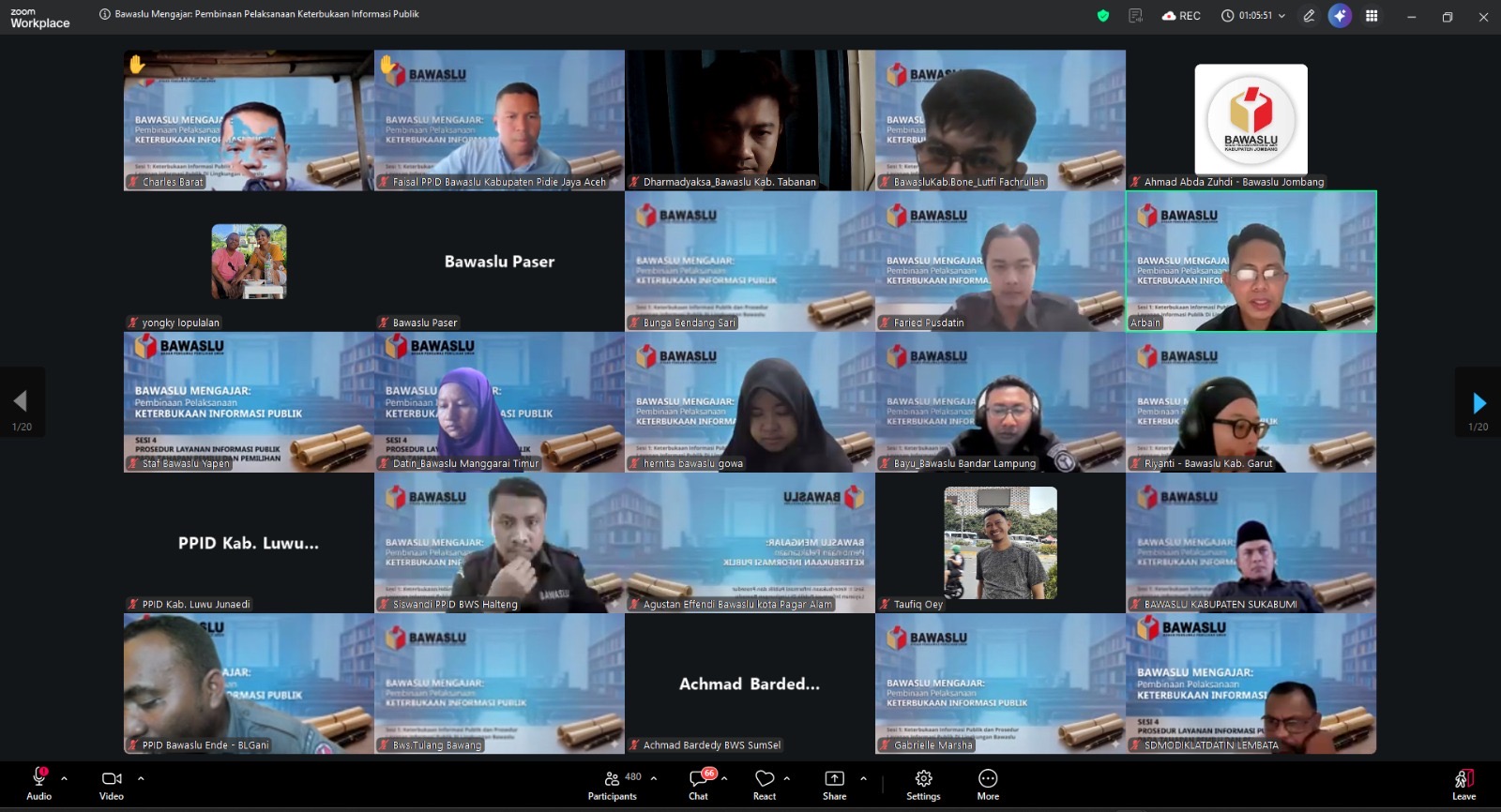Screen dimensions: 1501x812
Task: Click muted mic icon beside PPID Kab. Luwu Junaedi
Action: point(133,605)
